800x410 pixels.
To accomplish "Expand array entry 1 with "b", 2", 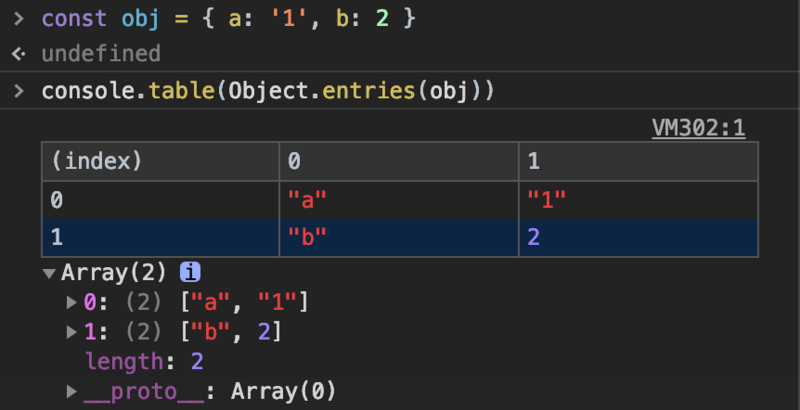I will pyautogui.click(x=72, y=332).
